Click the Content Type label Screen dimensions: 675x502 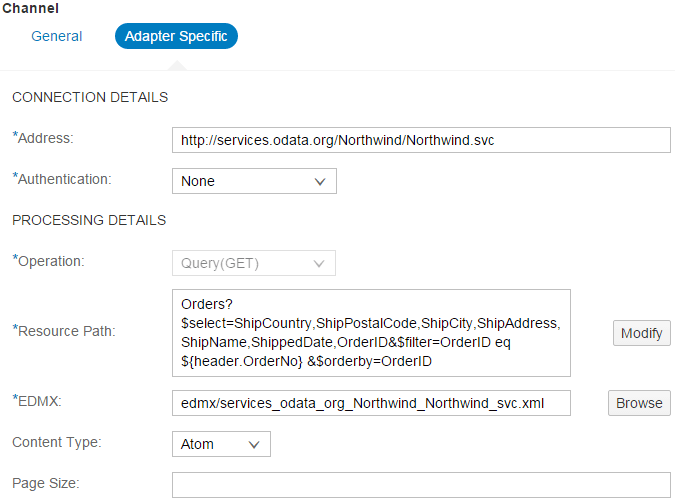tap(57, 442)
